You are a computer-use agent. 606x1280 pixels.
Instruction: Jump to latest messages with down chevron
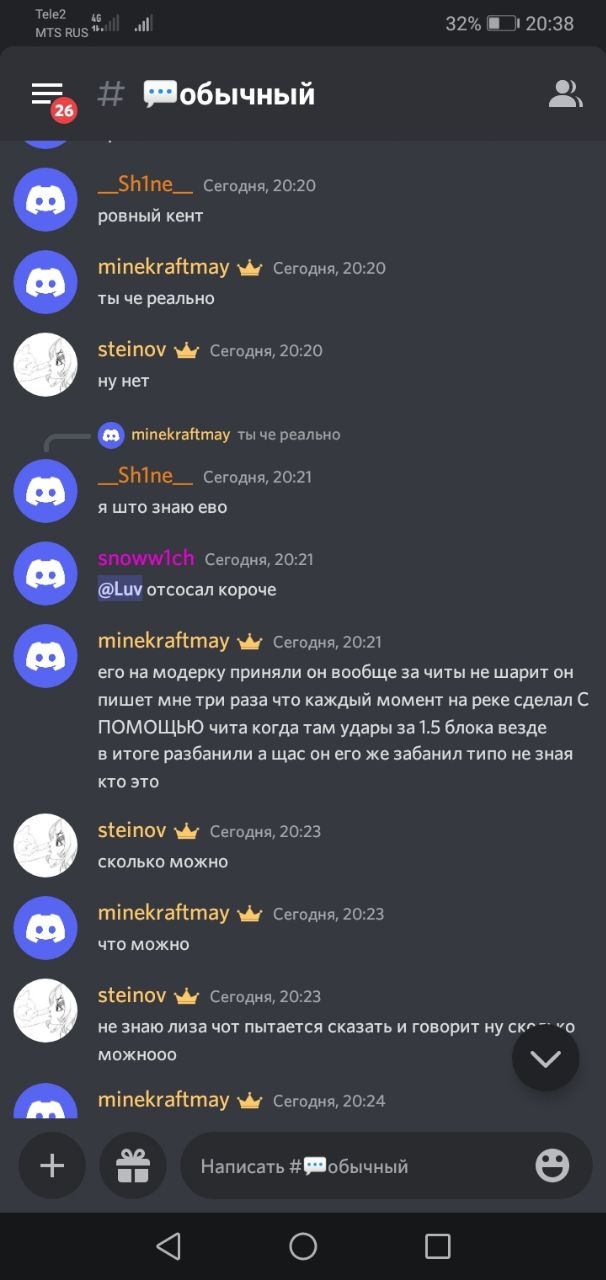click(546, 1058)
